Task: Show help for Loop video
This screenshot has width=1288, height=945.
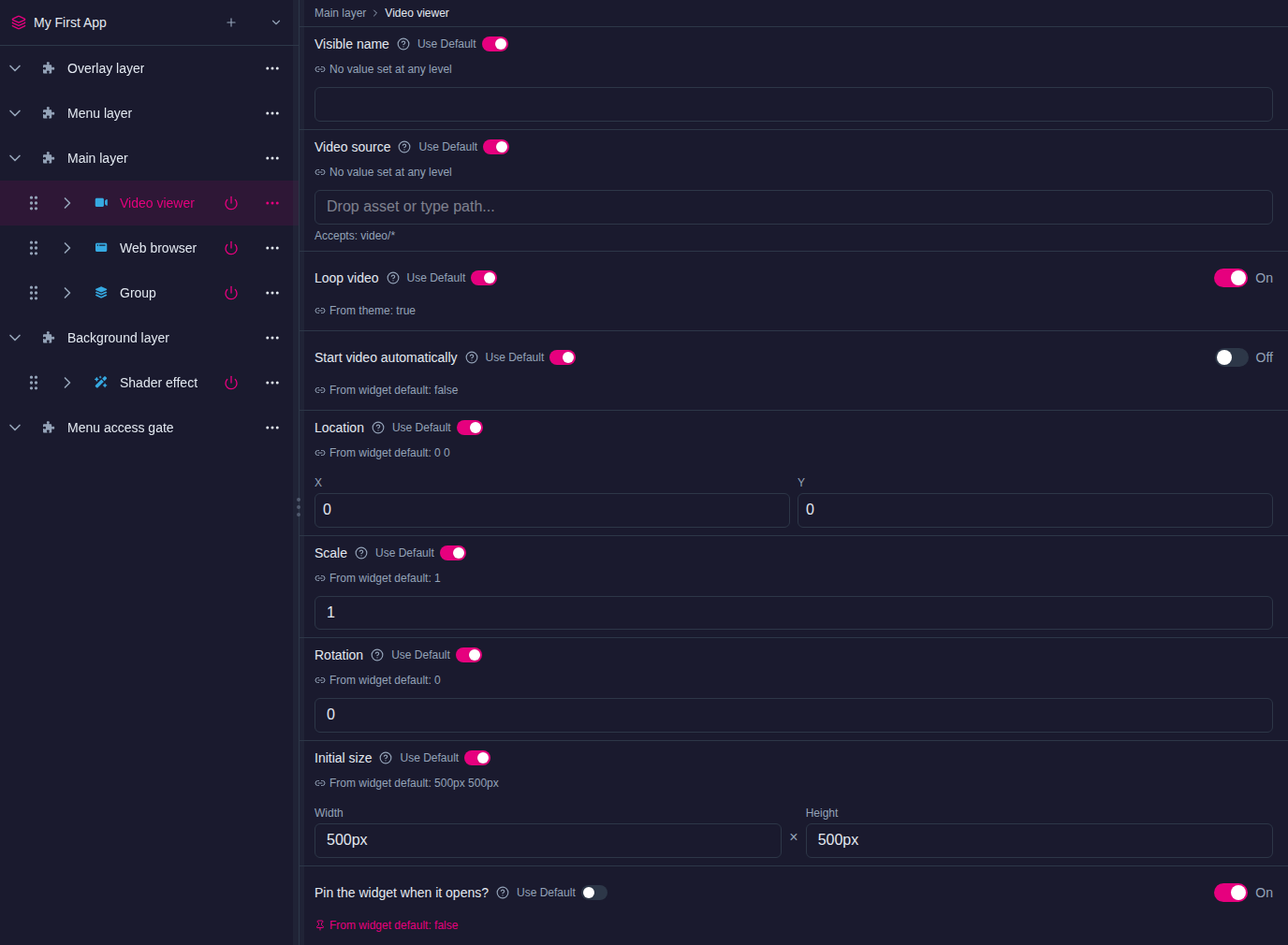Action: (x=393, y=278)
